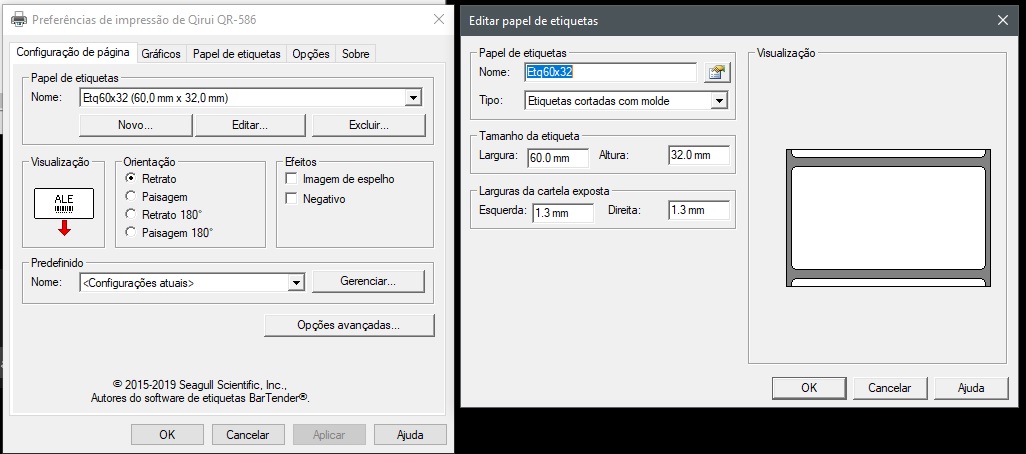Screen dimensions: 1026x454
Task: Open the Predefinido Nome dropdown
Action: [x=295, y=283]
